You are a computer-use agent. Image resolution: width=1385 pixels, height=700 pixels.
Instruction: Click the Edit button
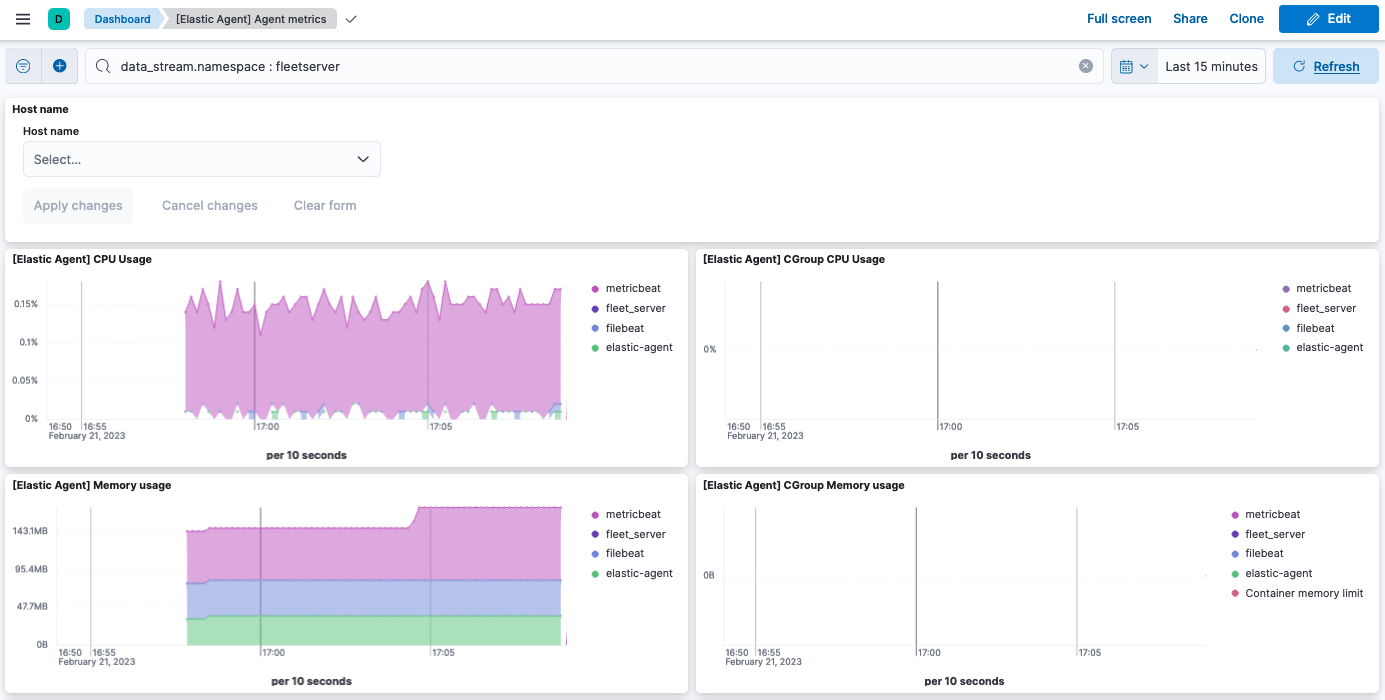[x=1328, y=18]
